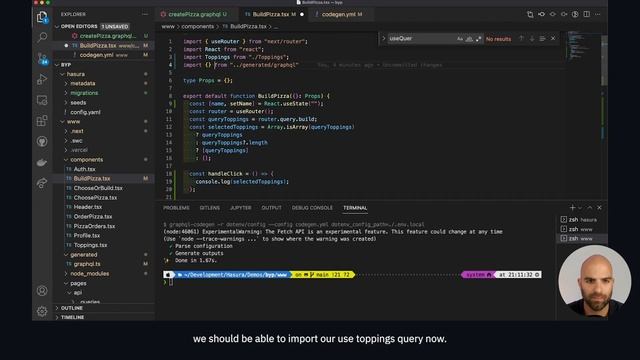
Task: Open graphql.ts in generated folder
Action: [x=87, y=264]
